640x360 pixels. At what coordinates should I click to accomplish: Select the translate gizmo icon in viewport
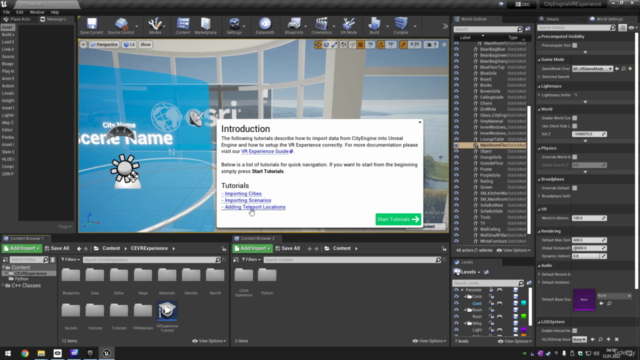point(318,44)
